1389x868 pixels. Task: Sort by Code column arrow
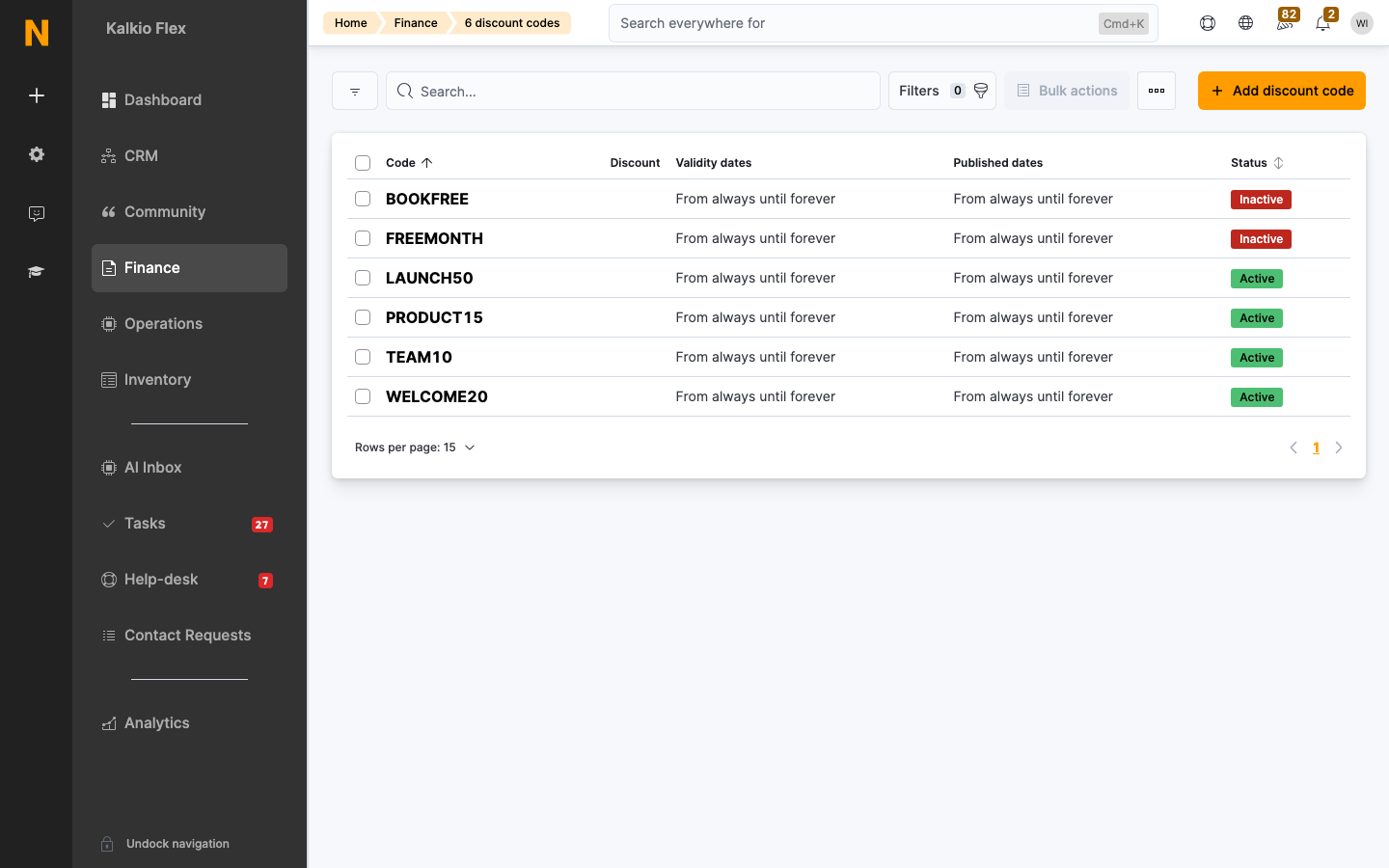pyautogui.click(x=427, y=163)
